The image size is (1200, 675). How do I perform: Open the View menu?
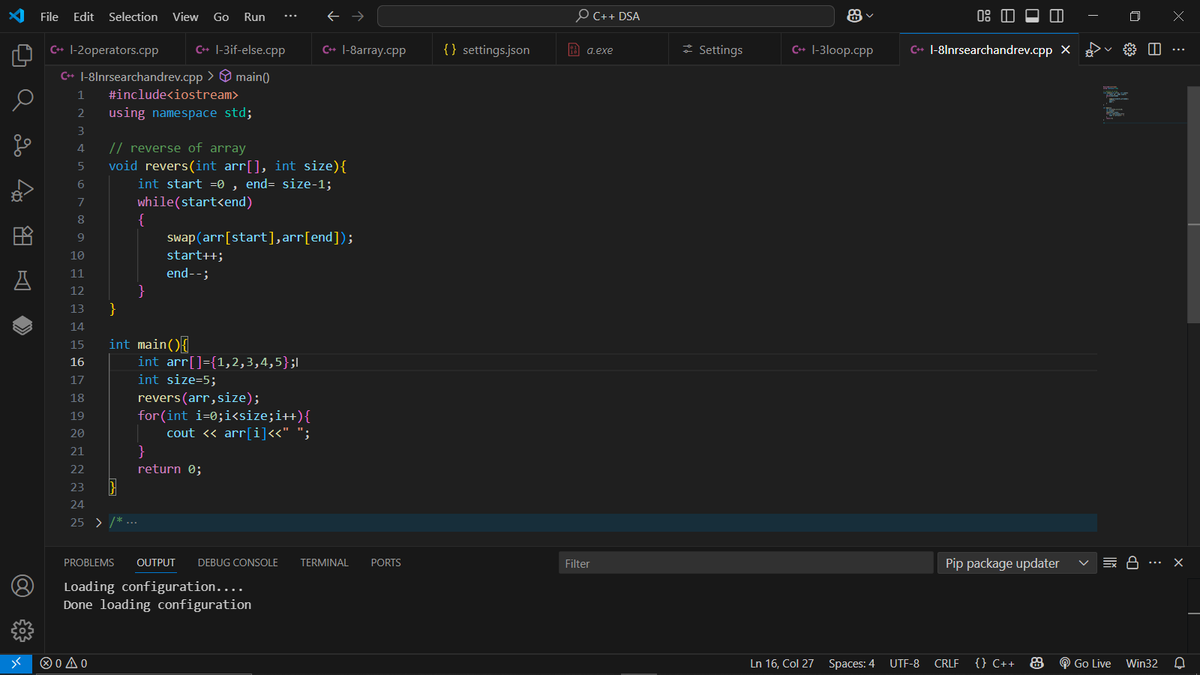185,16
